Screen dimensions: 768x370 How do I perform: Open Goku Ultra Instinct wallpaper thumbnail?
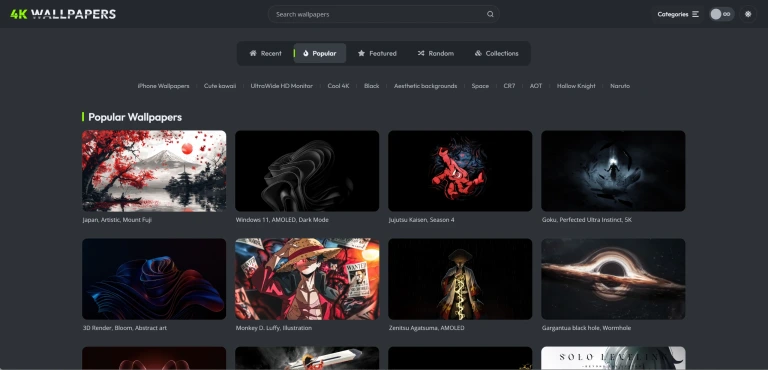click(x=613, y=171)
